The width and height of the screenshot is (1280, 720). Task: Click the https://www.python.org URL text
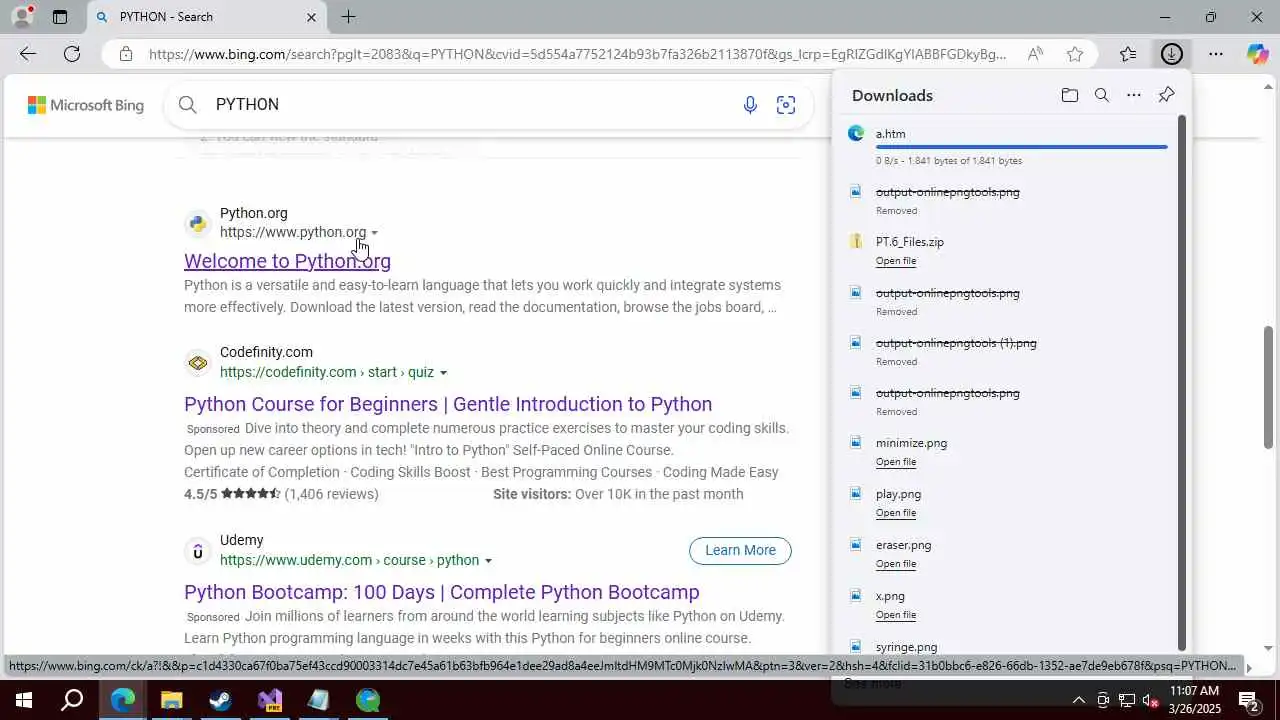pyautogui.click(x=293, y=232)
